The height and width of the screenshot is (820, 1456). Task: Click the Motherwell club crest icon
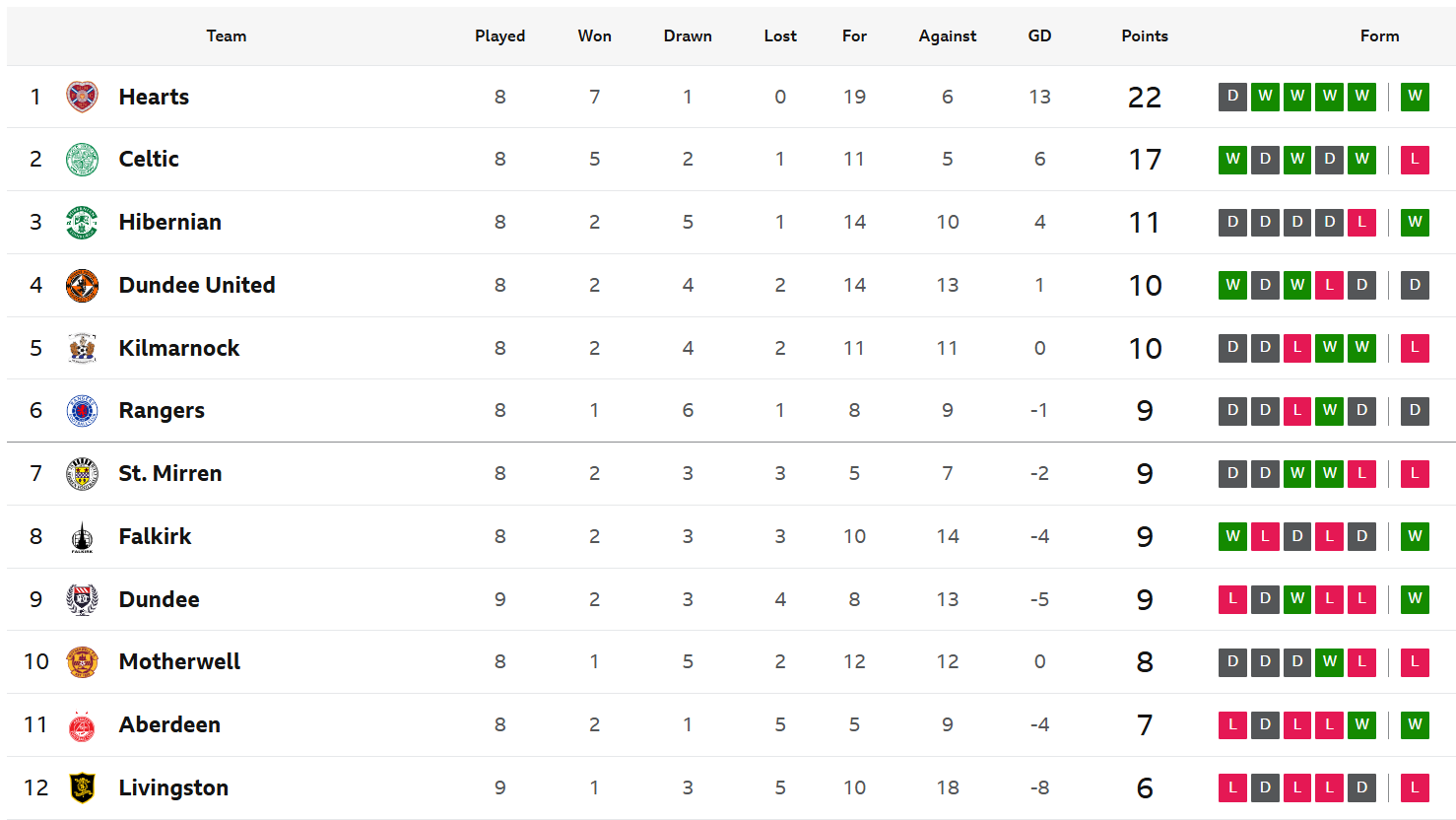[82, 662]
